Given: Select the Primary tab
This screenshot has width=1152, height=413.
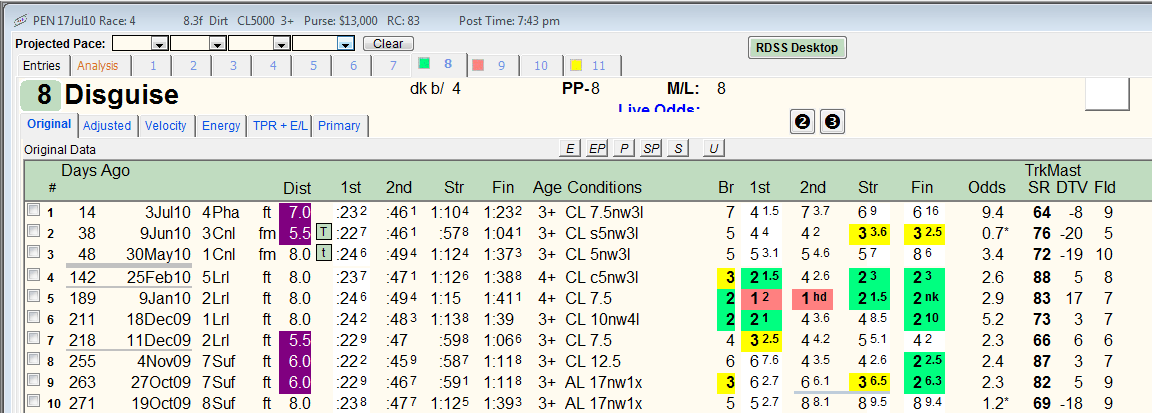Looking at the screenshot, I should click(339, 126).
